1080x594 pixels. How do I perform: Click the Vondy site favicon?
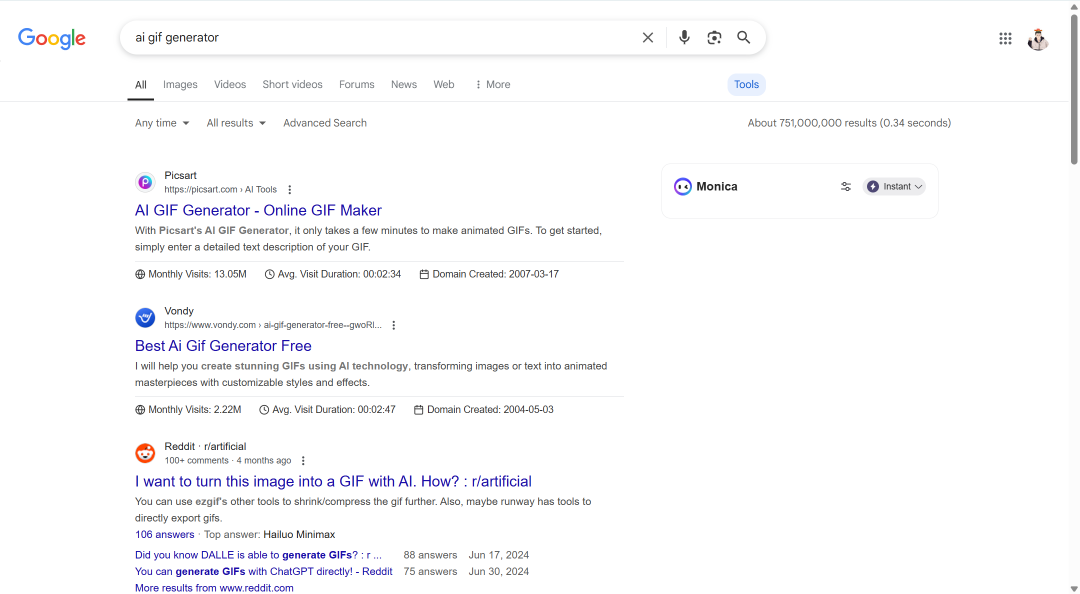145,318
